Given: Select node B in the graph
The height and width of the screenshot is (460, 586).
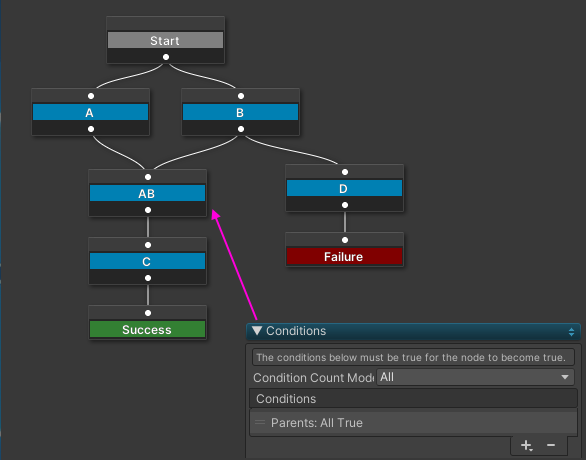Looking at the screenshot, I should tap(240, 112).
